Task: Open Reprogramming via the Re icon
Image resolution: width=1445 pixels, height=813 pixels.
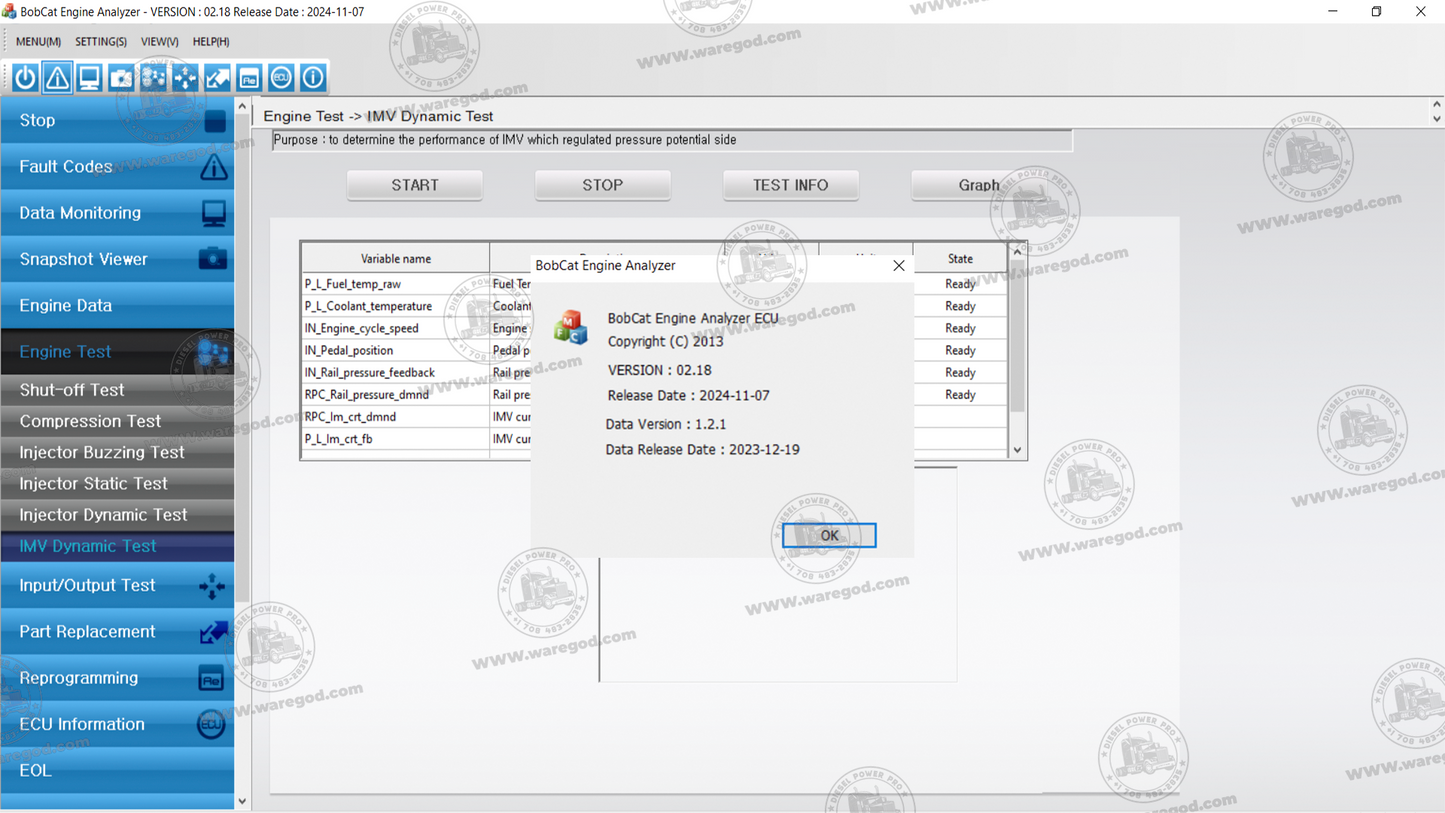Action: pyautogui.click(x=249, y=77)
